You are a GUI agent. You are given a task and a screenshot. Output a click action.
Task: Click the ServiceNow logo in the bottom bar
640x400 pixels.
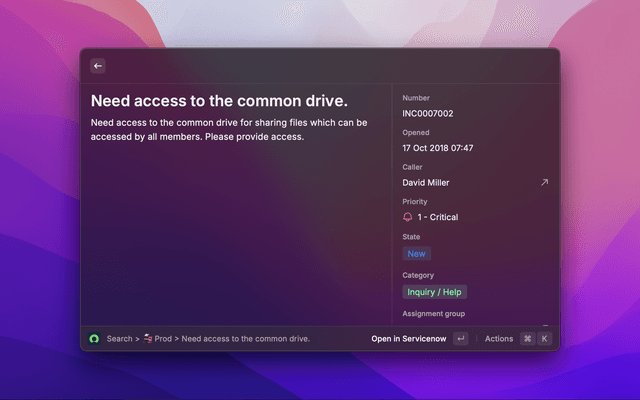coord(95,339)
